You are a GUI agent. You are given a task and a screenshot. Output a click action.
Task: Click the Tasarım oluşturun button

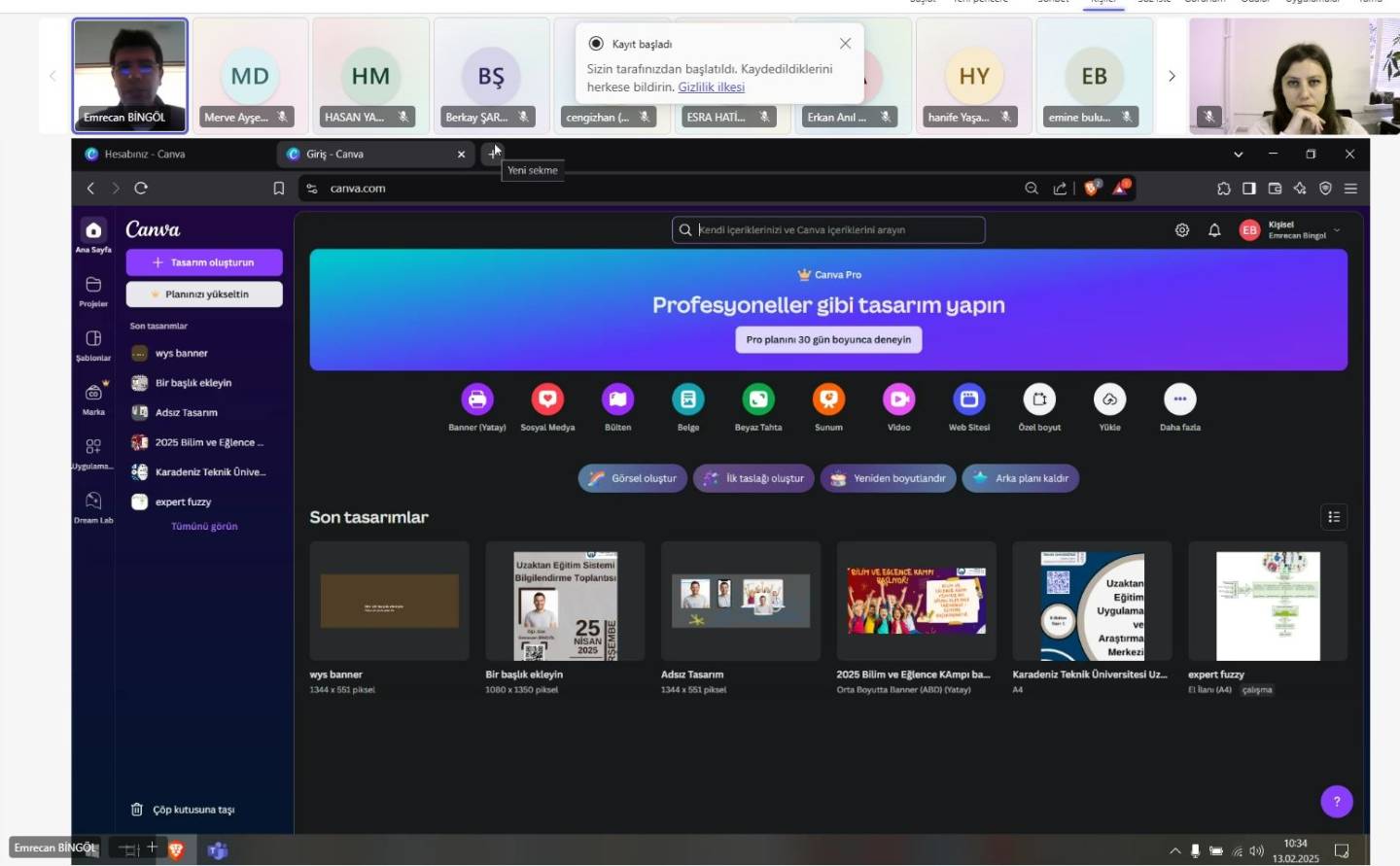(x=204, y=262)
